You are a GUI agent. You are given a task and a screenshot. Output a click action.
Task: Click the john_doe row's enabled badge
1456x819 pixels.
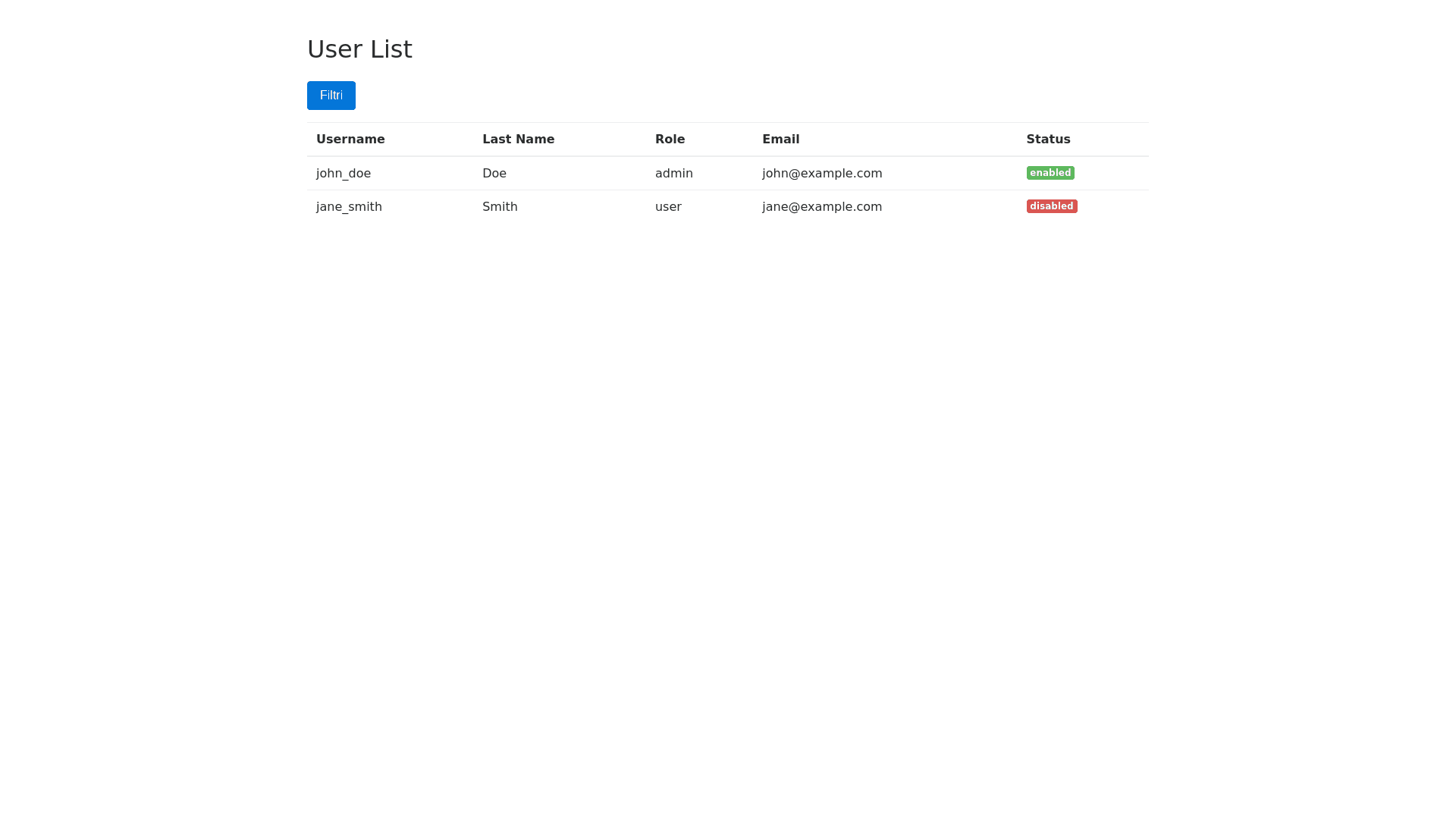[1050, 173]
